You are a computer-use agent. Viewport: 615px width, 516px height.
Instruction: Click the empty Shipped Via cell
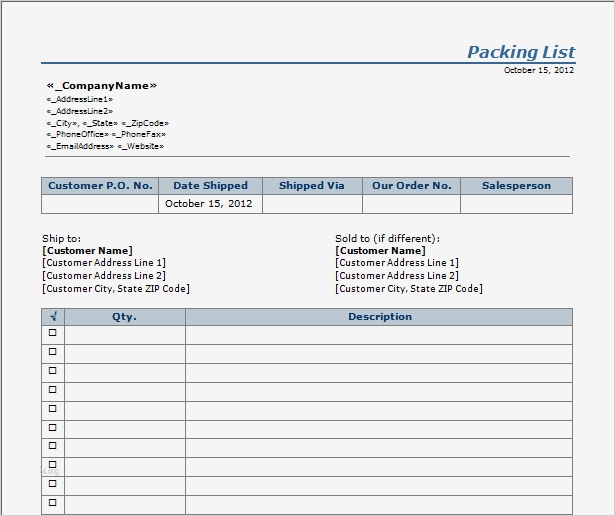pyautogui.click(x=313, y=204)
